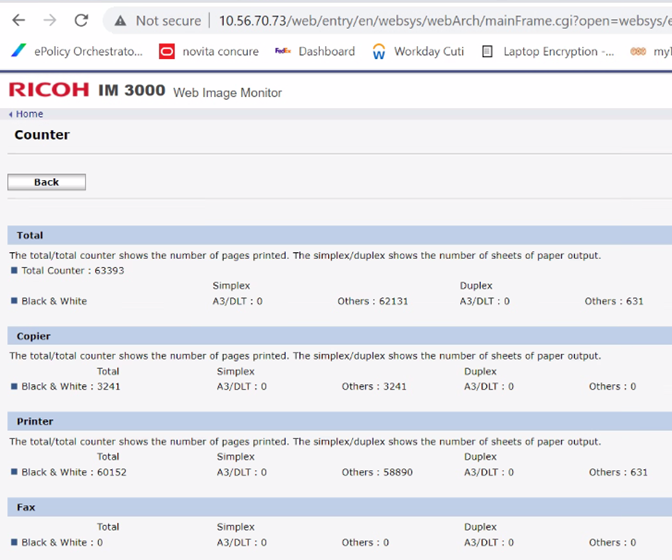The width and height of the screenshot is (672, 560).
Task: Click 'Others : 631' in Total duplex
Action: coord(614,301)
